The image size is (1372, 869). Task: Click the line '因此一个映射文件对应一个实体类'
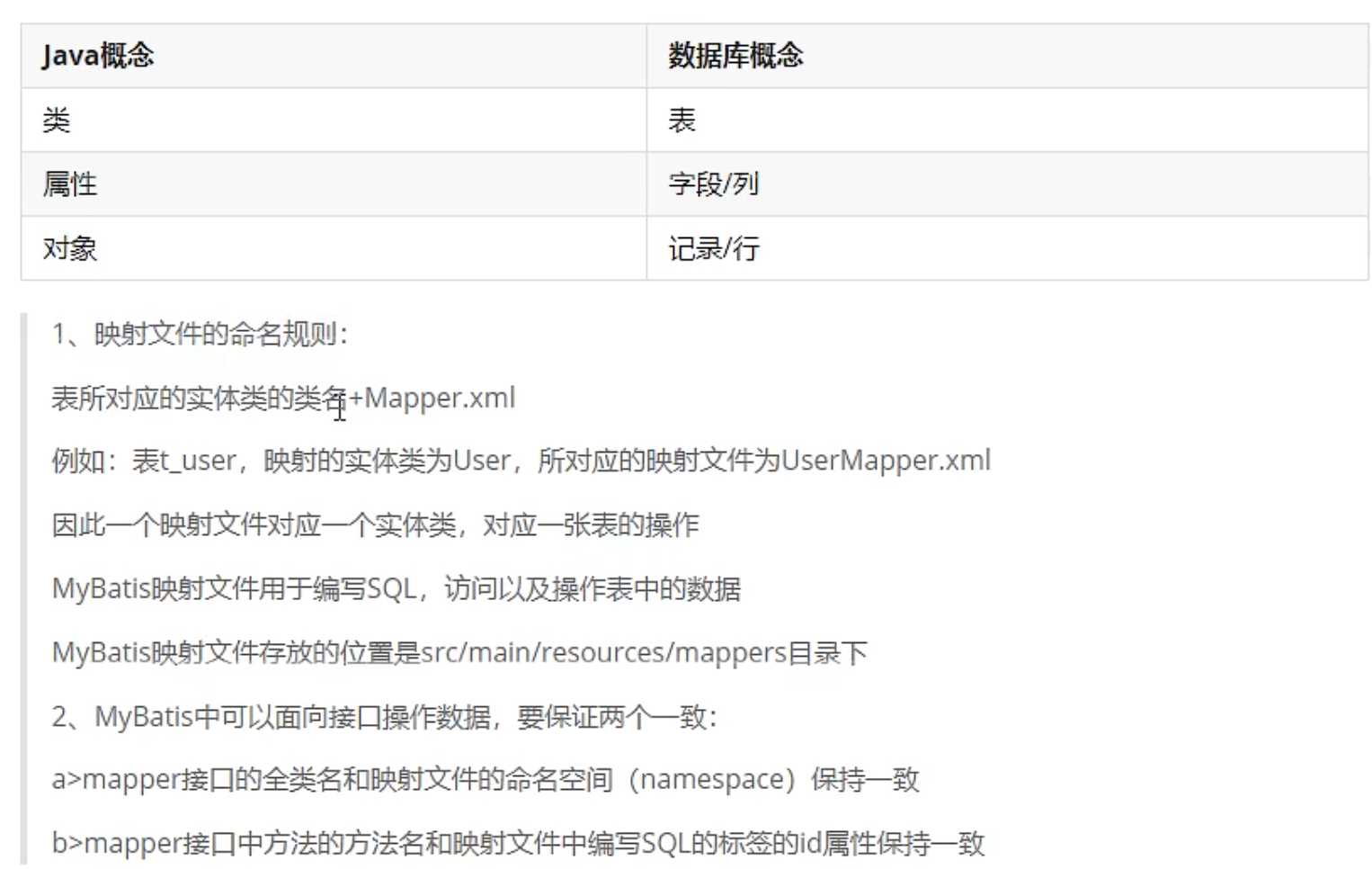click(x=375, y=525)
